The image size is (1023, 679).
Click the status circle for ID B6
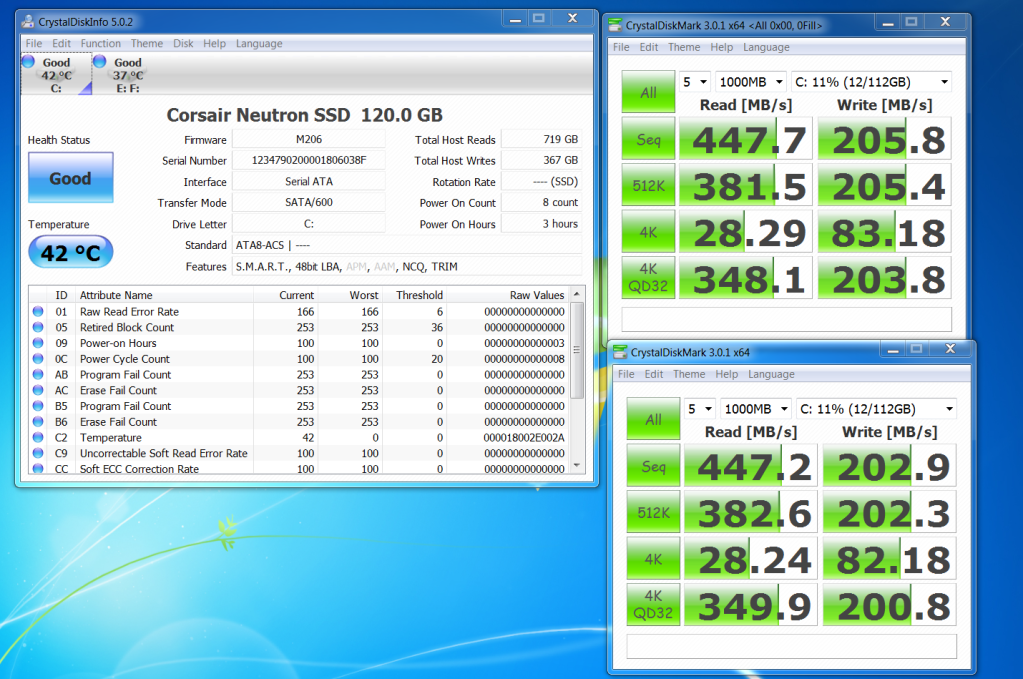(x=38, y=422)
